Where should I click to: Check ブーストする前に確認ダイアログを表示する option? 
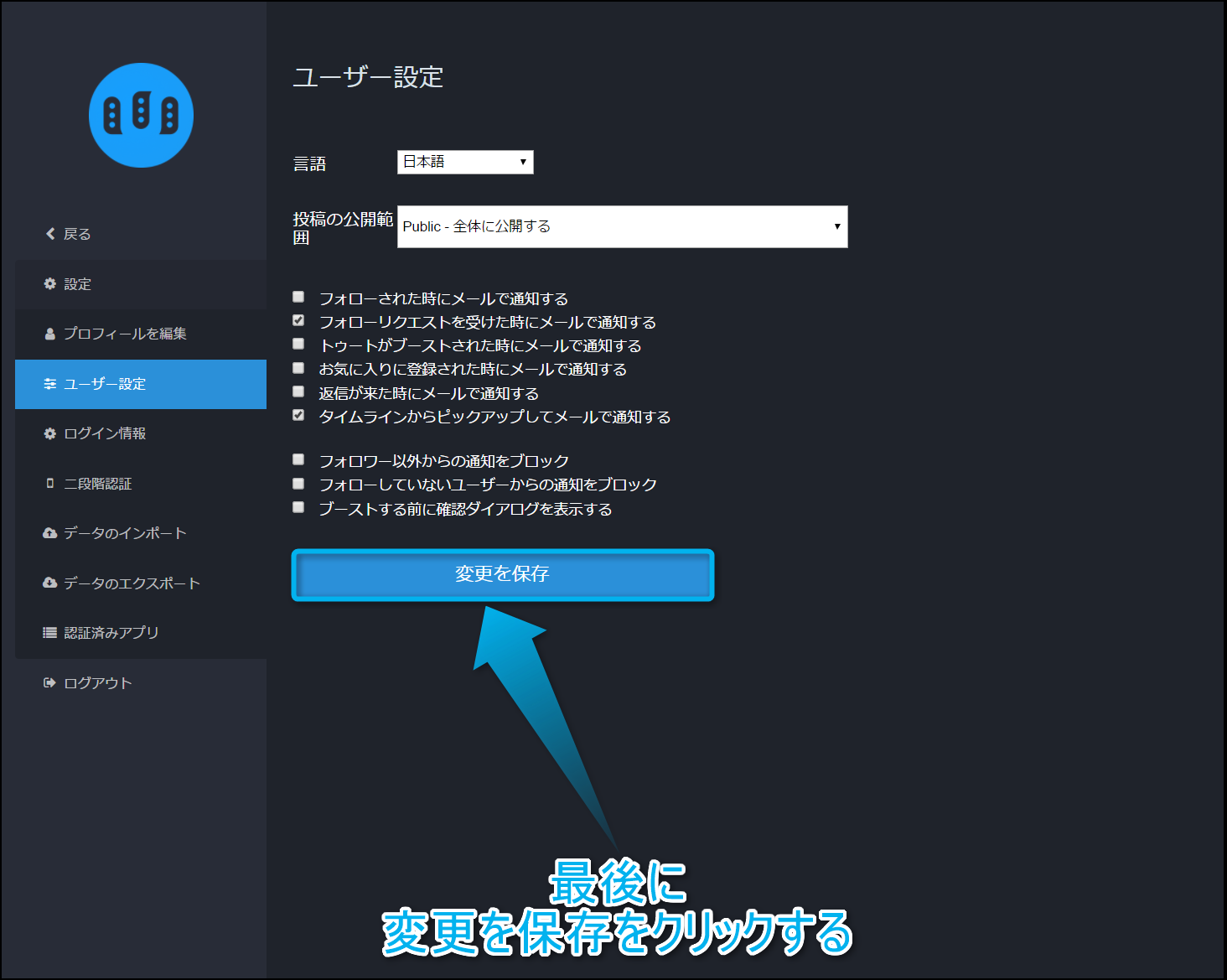(298, 507)
